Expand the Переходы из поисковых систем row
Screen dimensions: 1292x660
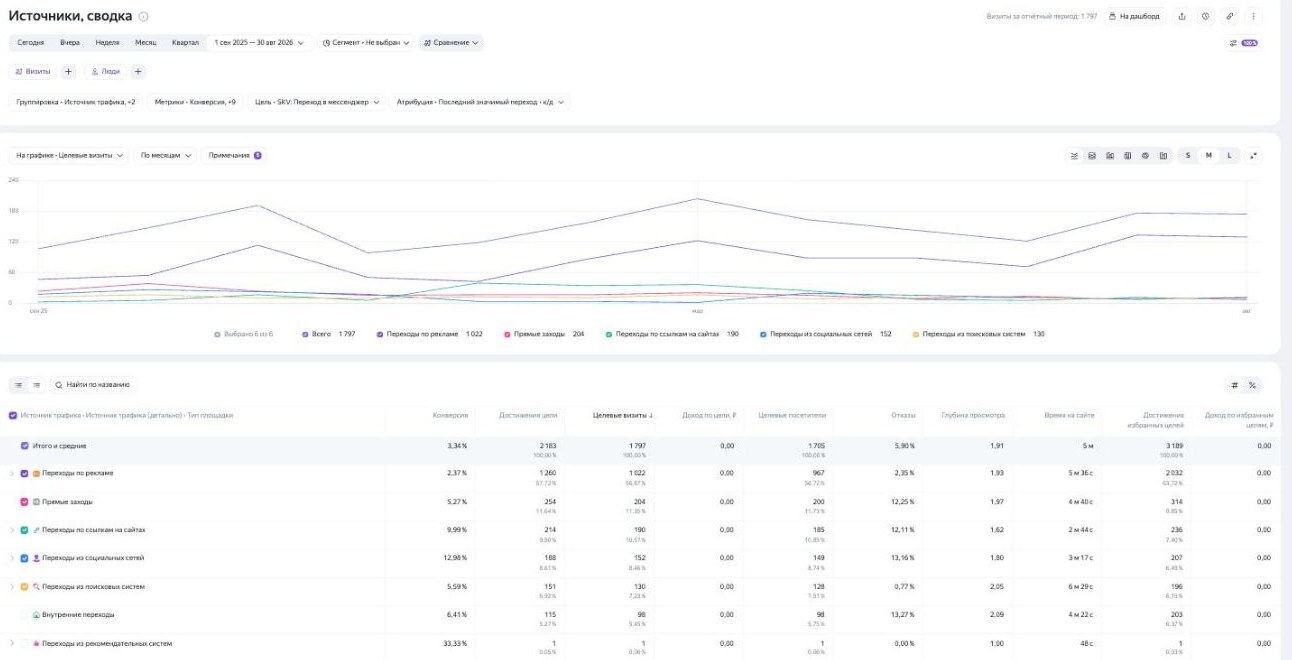12,586
